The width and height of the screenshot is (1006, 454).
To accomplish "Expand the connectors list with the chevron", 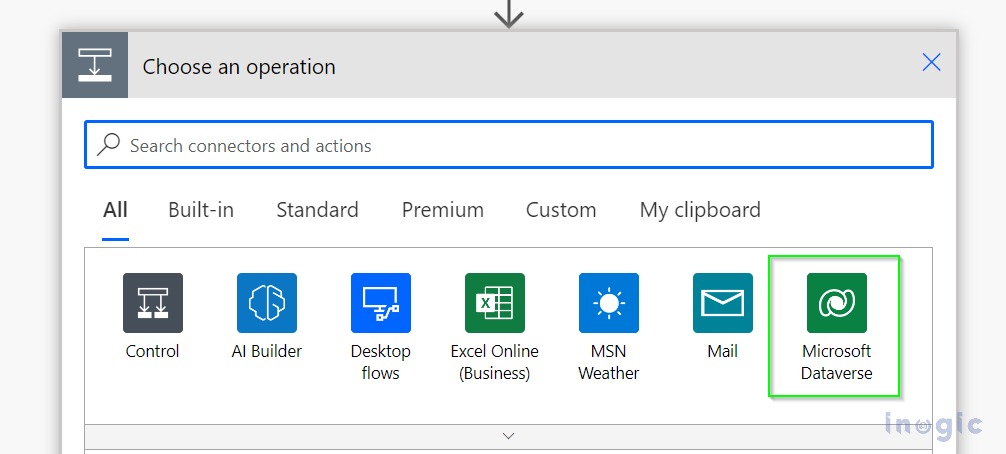I will click(508, 436).
